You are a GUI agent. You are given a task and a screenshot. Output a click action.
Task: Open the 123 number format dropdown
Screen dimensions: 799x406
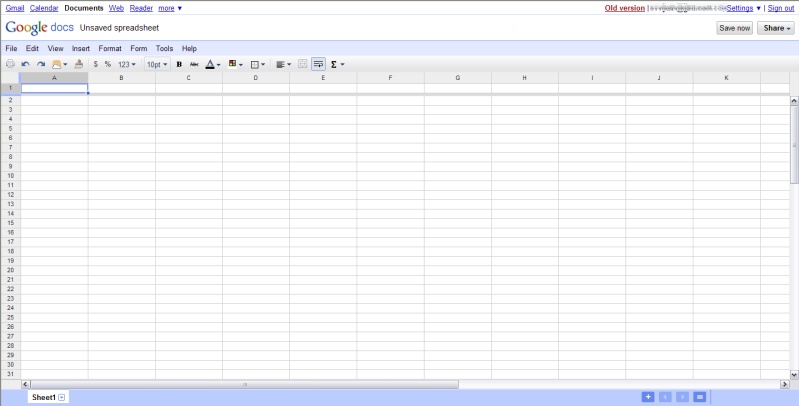click(x=127, y=64)
